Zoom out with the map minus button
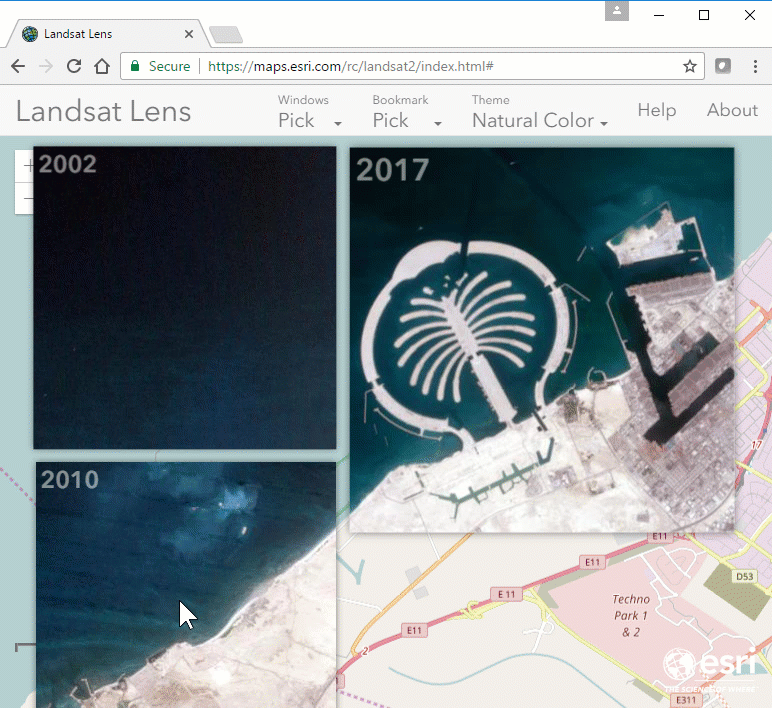Screen dimensions: 772x708 click(x=24, y=198)
